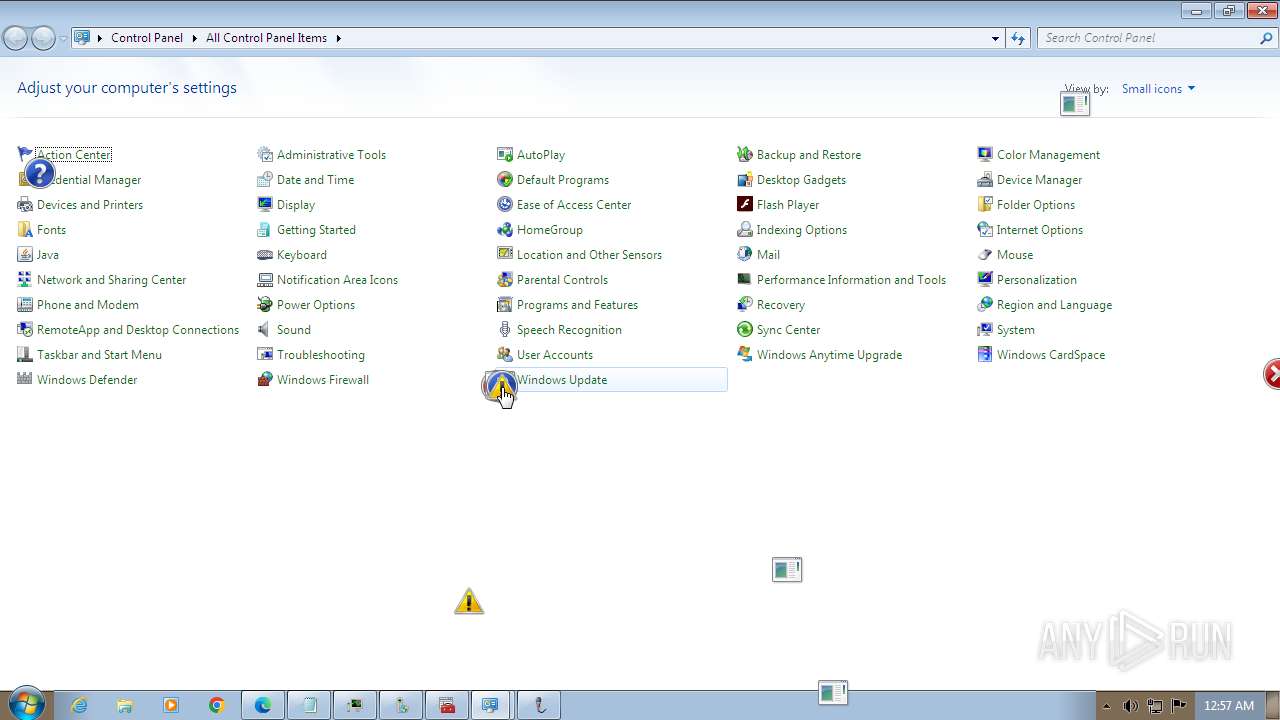
Task: Open Windows Update link
Action: (562, 380)
